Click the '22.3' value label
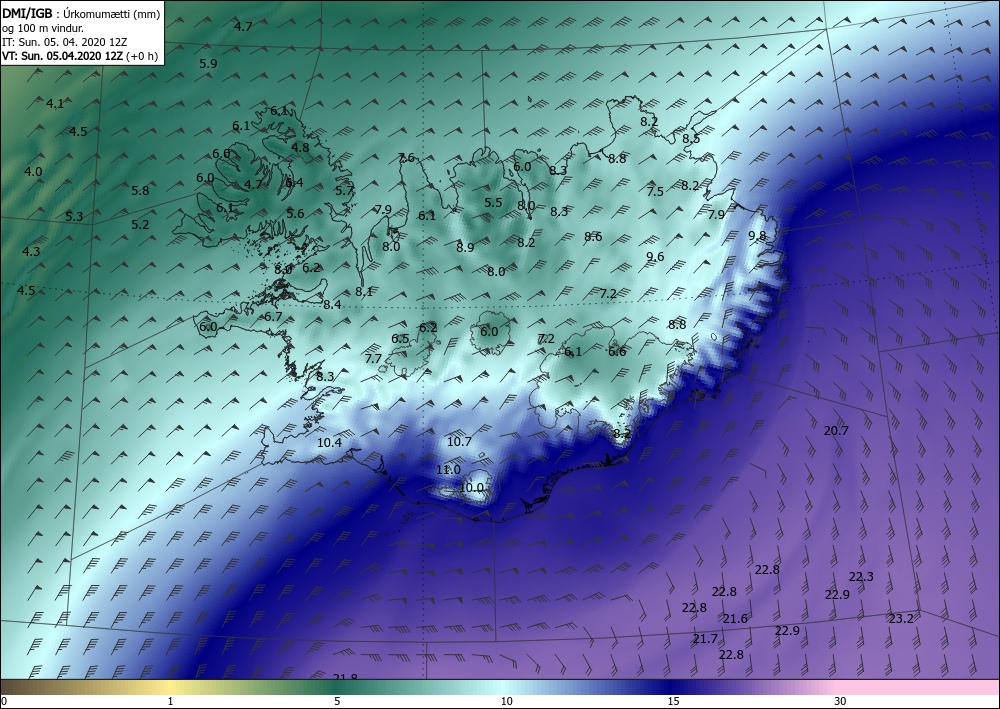1000x709 pixels. pos(861,577)
